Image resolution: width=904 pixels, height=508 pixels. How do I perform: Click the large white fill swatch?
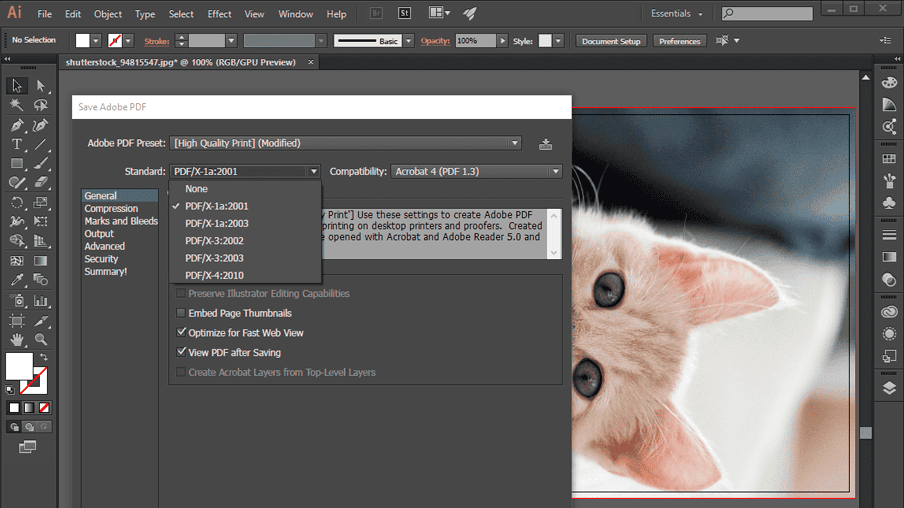click(x=19, y=366)
